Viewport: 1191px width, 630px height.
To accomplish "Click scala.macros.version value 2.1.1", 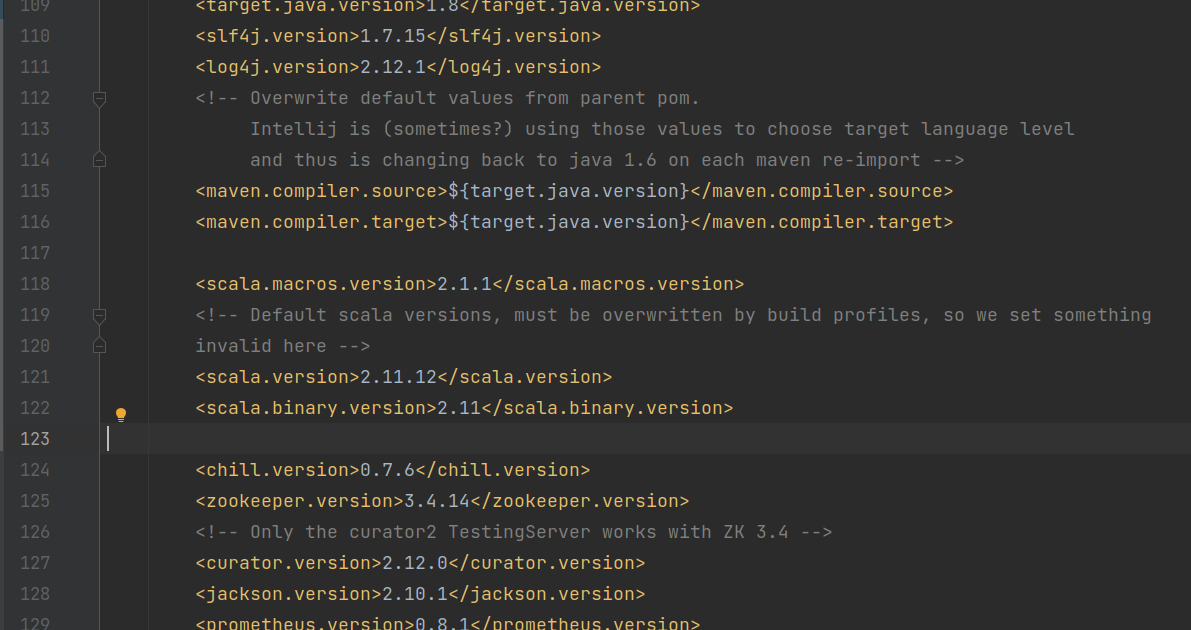I will [464, 284].
